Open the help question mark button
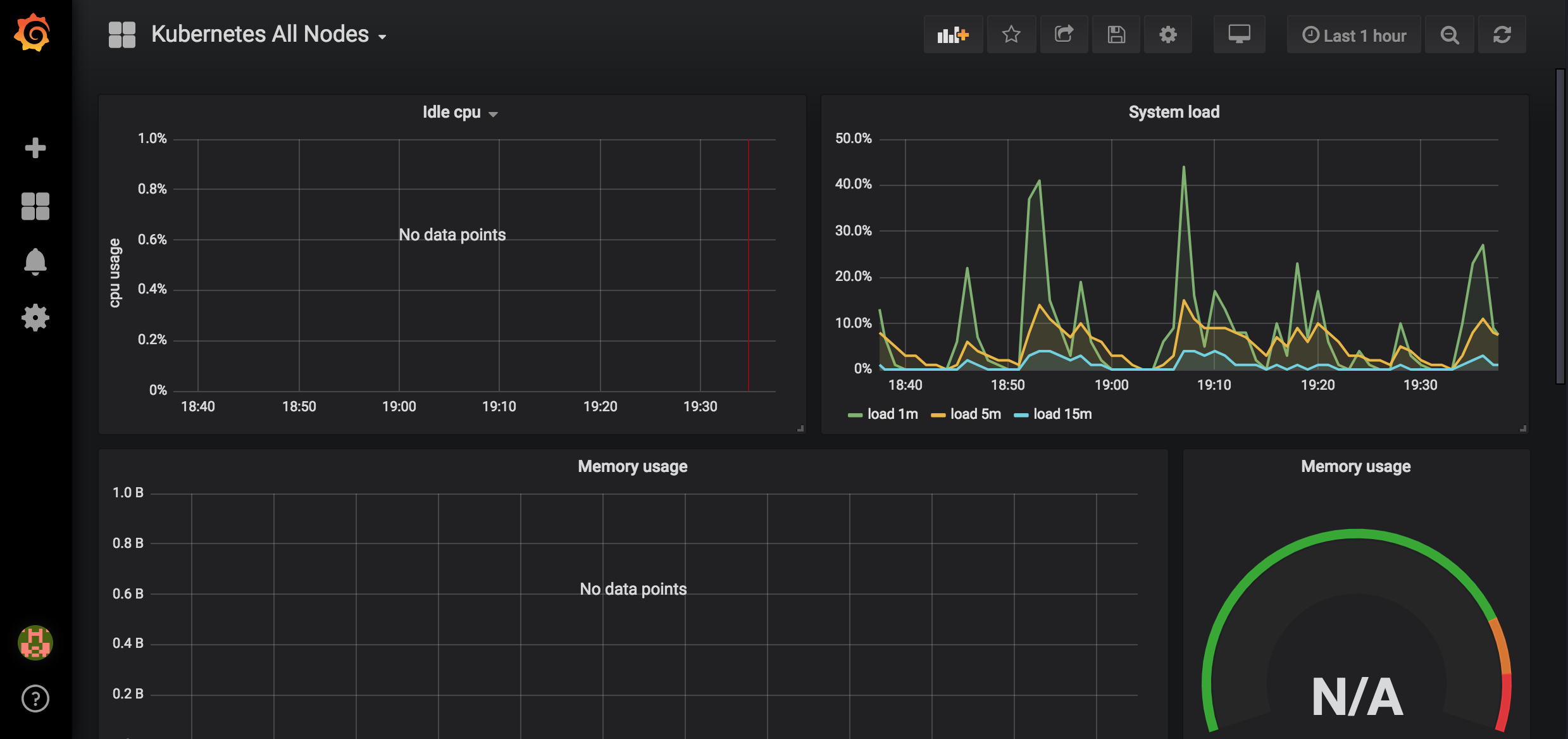The width and height of the screenshot is (1568, 739). pyautogui.click(x=35, y=699)
